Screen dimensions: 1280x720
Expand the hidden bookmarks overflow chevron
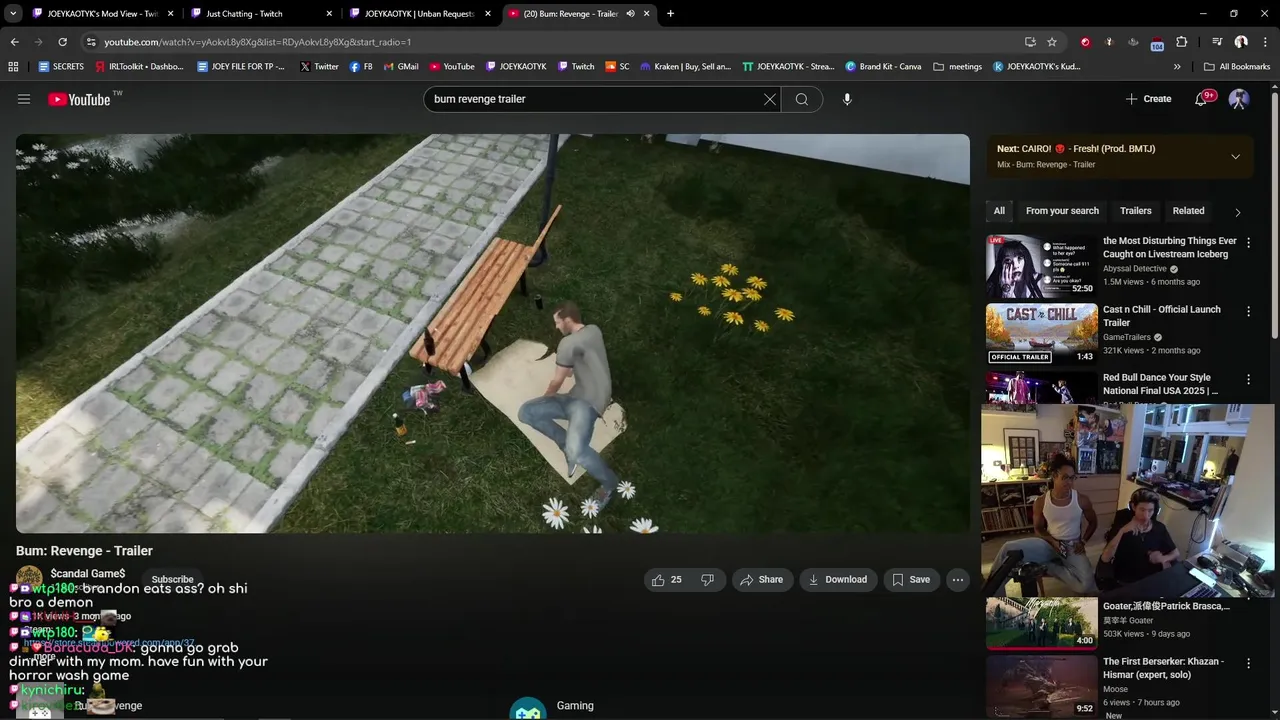pos(1177,67)
